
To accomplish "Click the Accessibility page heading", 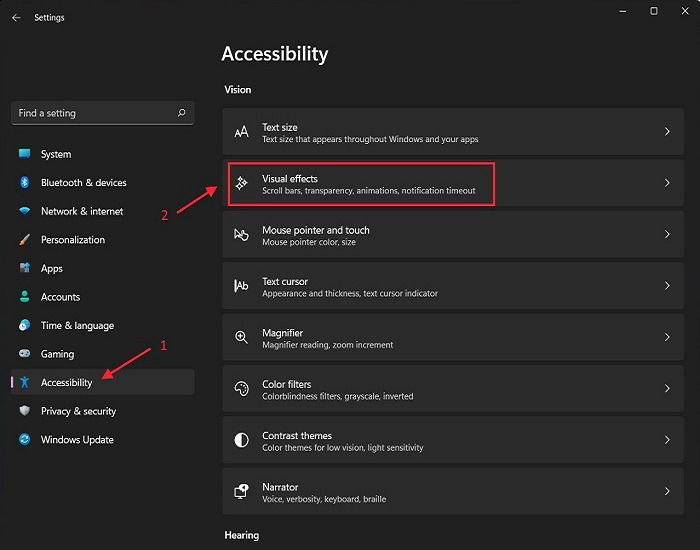I will (x=275, y=54).
